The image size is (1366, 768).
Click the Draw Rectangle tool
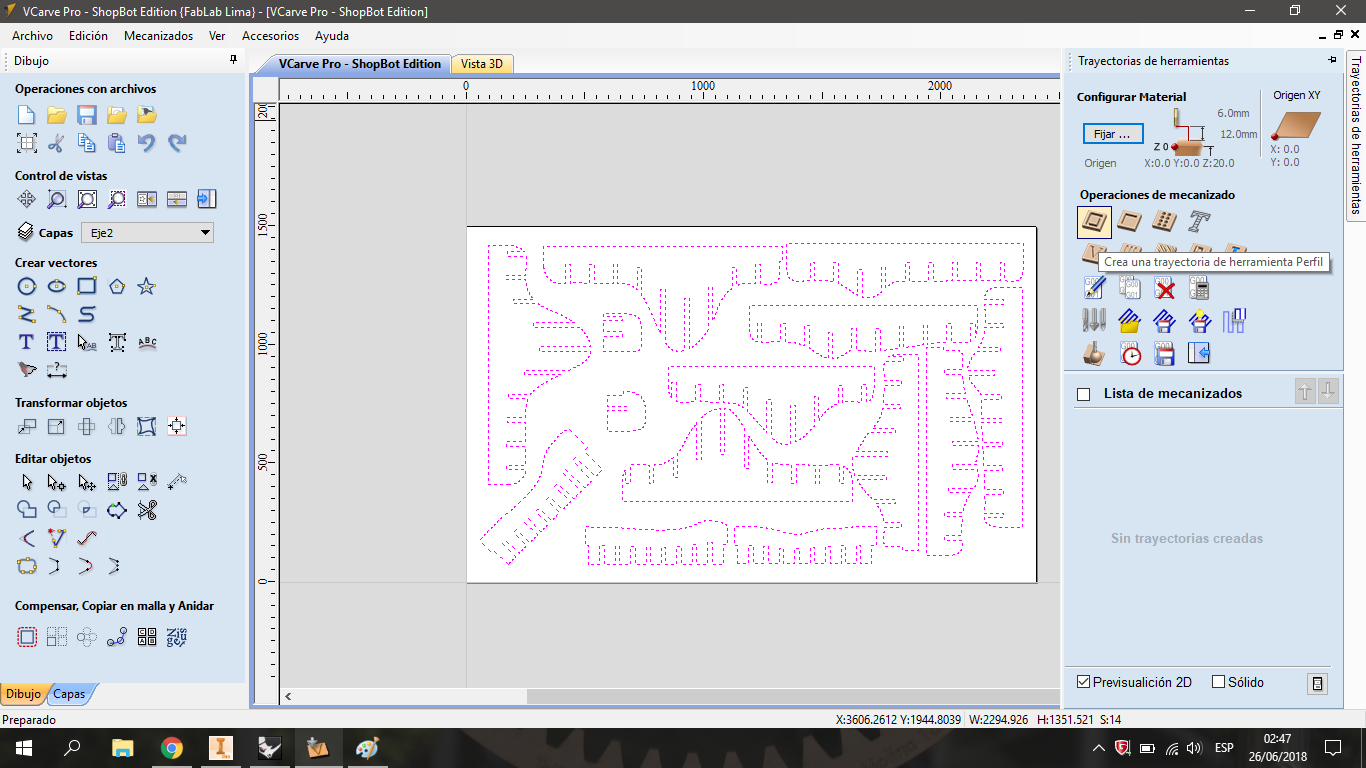pos(87,287)
